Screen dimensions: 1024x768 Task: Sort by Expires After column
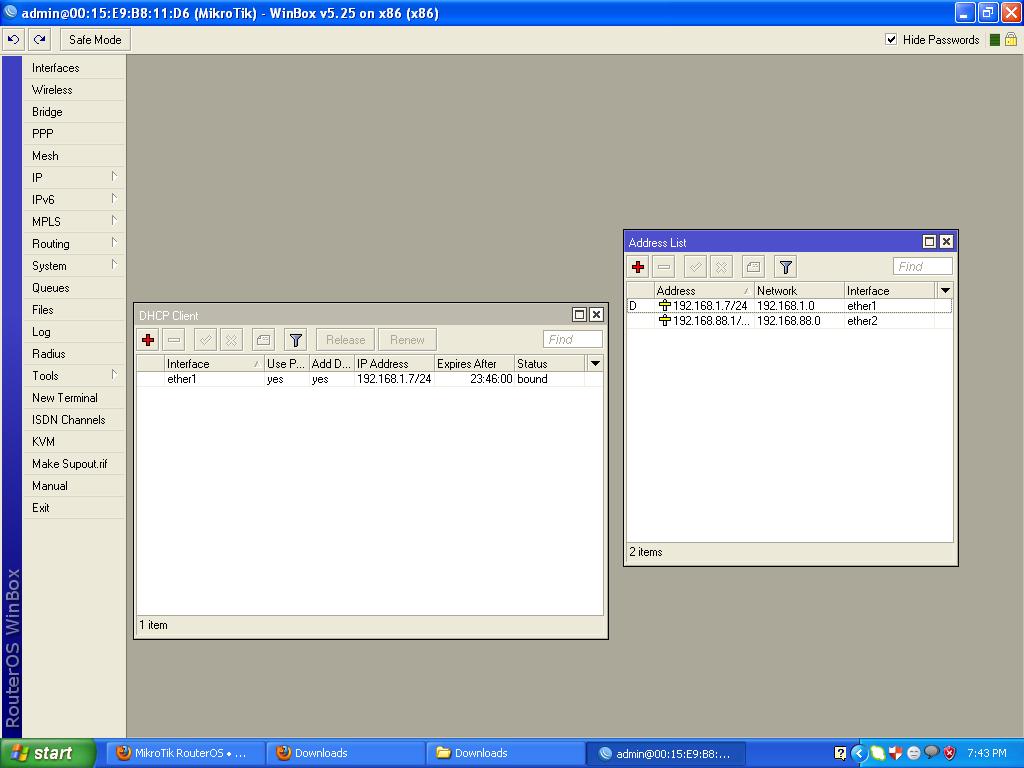(x=474, y=364)
